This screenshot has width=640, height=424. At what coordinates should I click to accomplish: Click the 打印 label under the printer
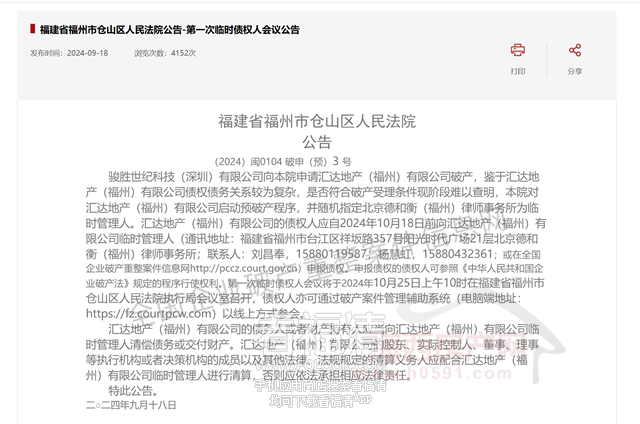point(518,71)
